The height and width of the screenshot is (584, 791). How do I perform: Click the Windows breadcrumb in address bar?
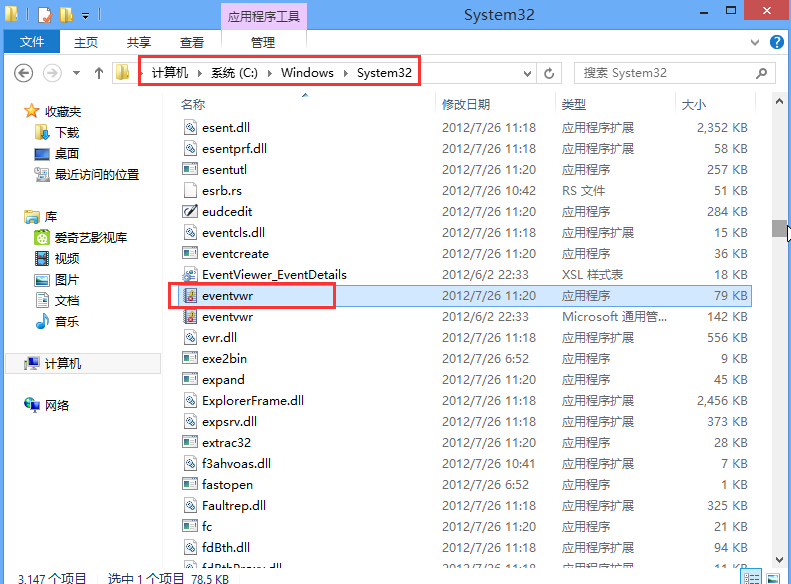pos(307,73)
